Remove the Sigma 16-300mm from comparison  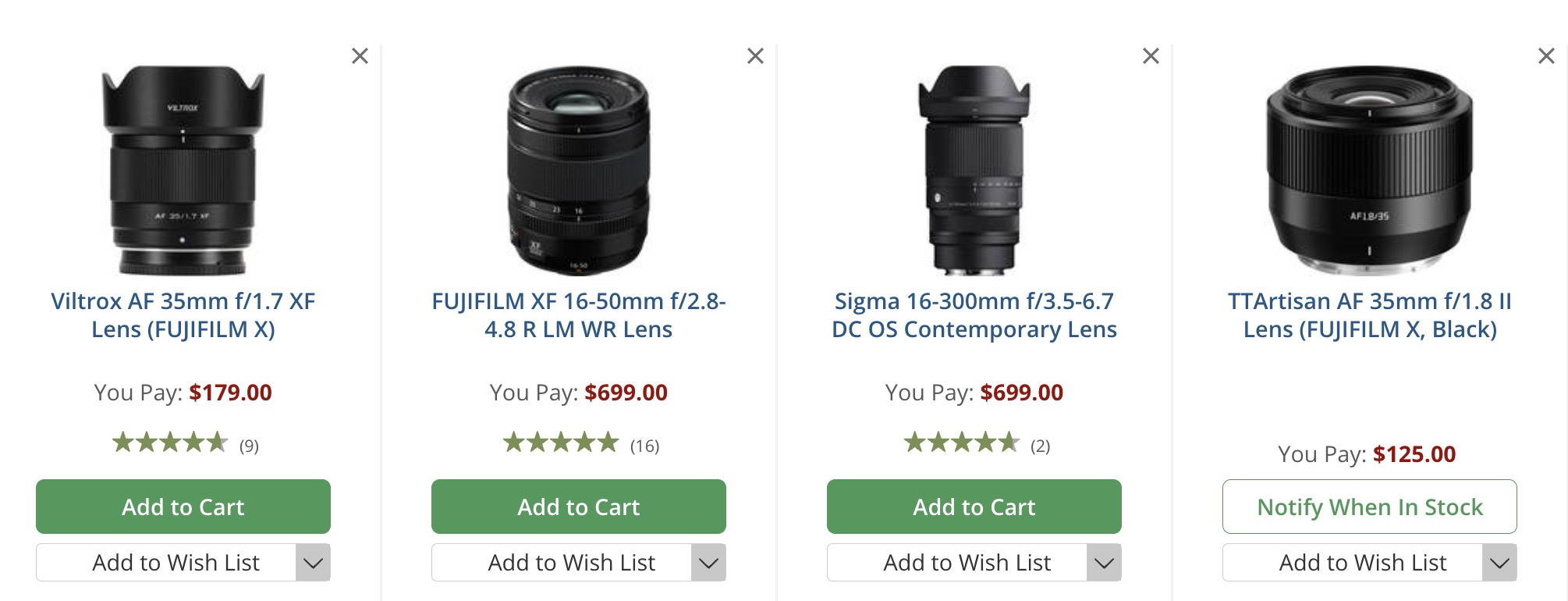(1151, 55)
